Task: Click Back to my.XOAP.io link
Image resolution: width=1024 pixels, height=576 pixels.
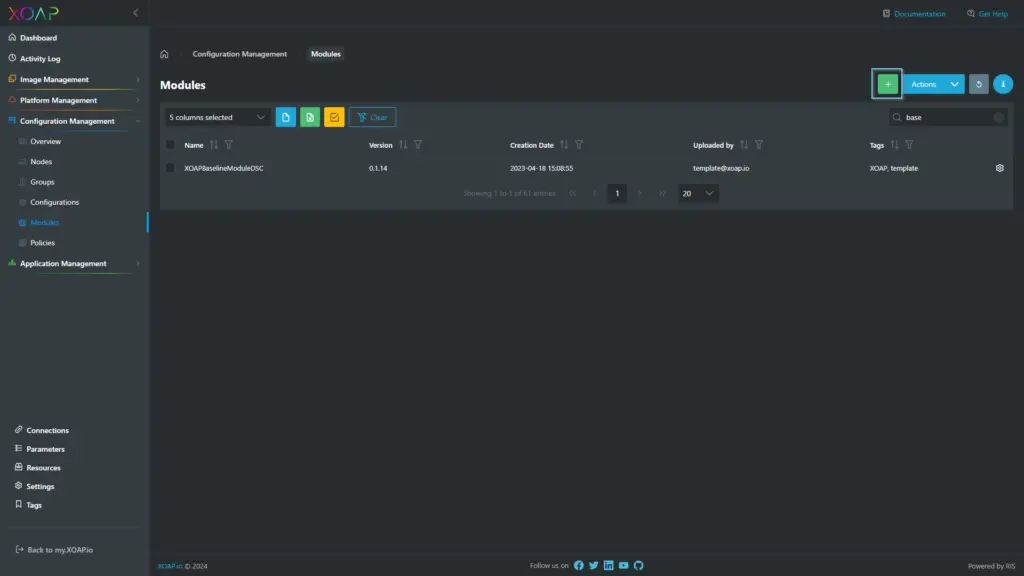Action: coord(54,550)
